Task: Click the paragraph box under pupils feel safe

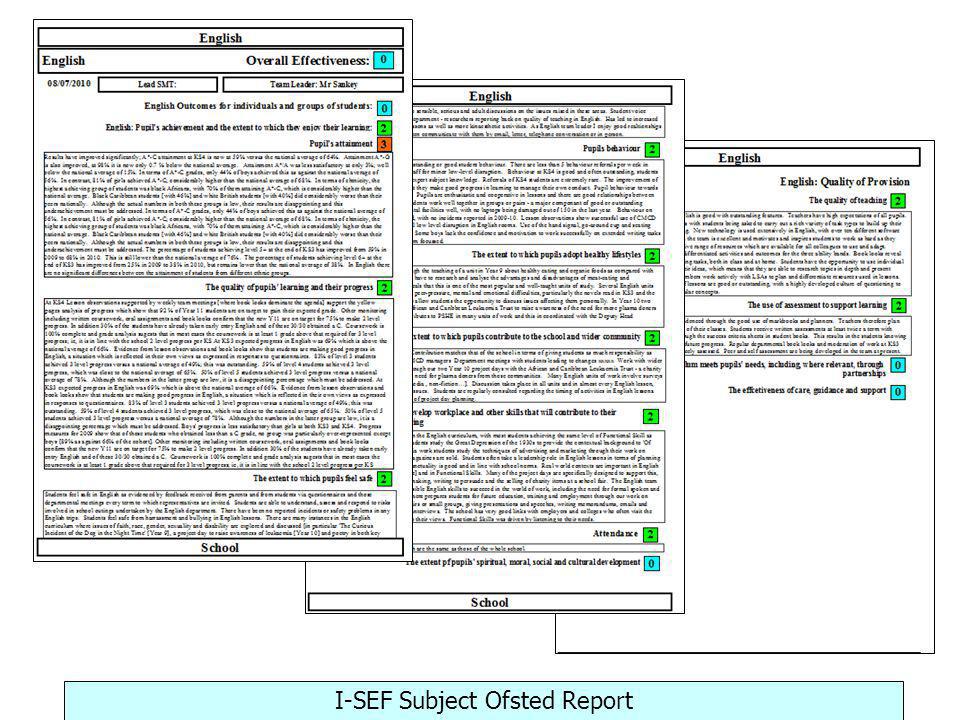Action: tap(219, 514)
